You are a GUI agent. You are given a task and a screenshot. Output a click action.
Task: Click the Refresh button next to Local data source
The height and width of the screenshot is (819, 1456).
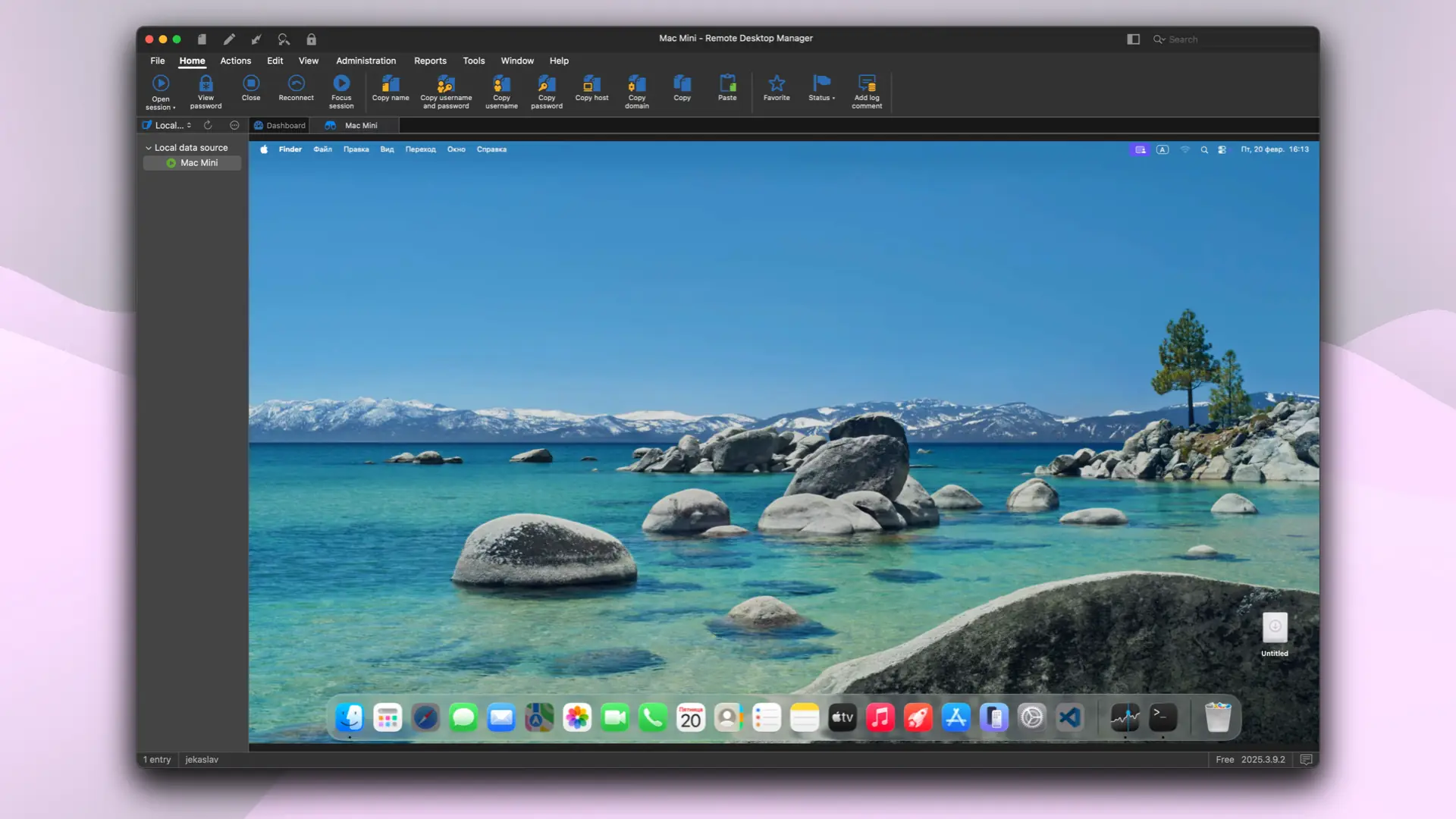pos(208,125)
